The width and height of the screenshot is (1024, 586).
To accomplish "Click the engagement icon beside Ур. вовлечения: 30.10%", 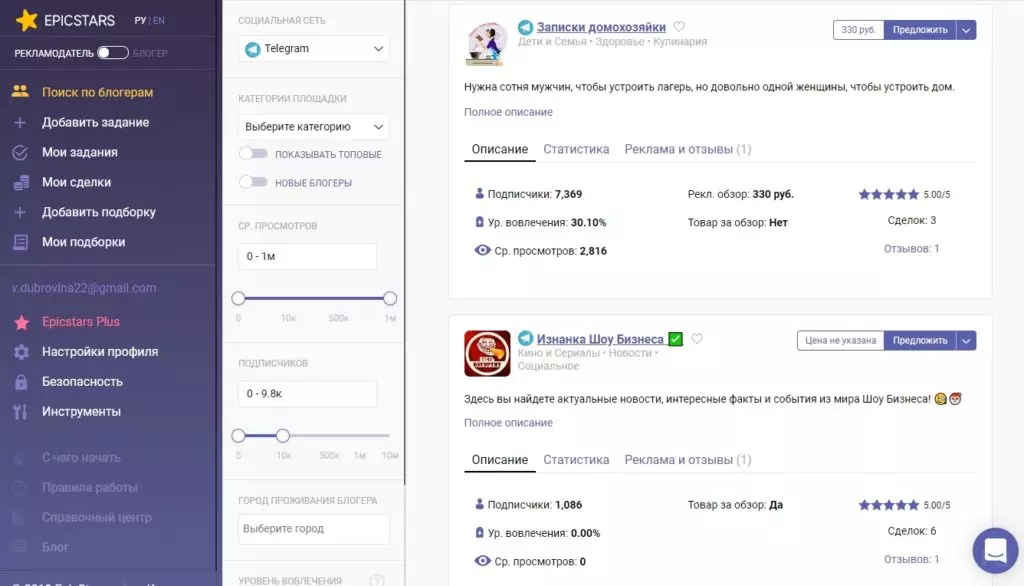I will tap(479, 222).
